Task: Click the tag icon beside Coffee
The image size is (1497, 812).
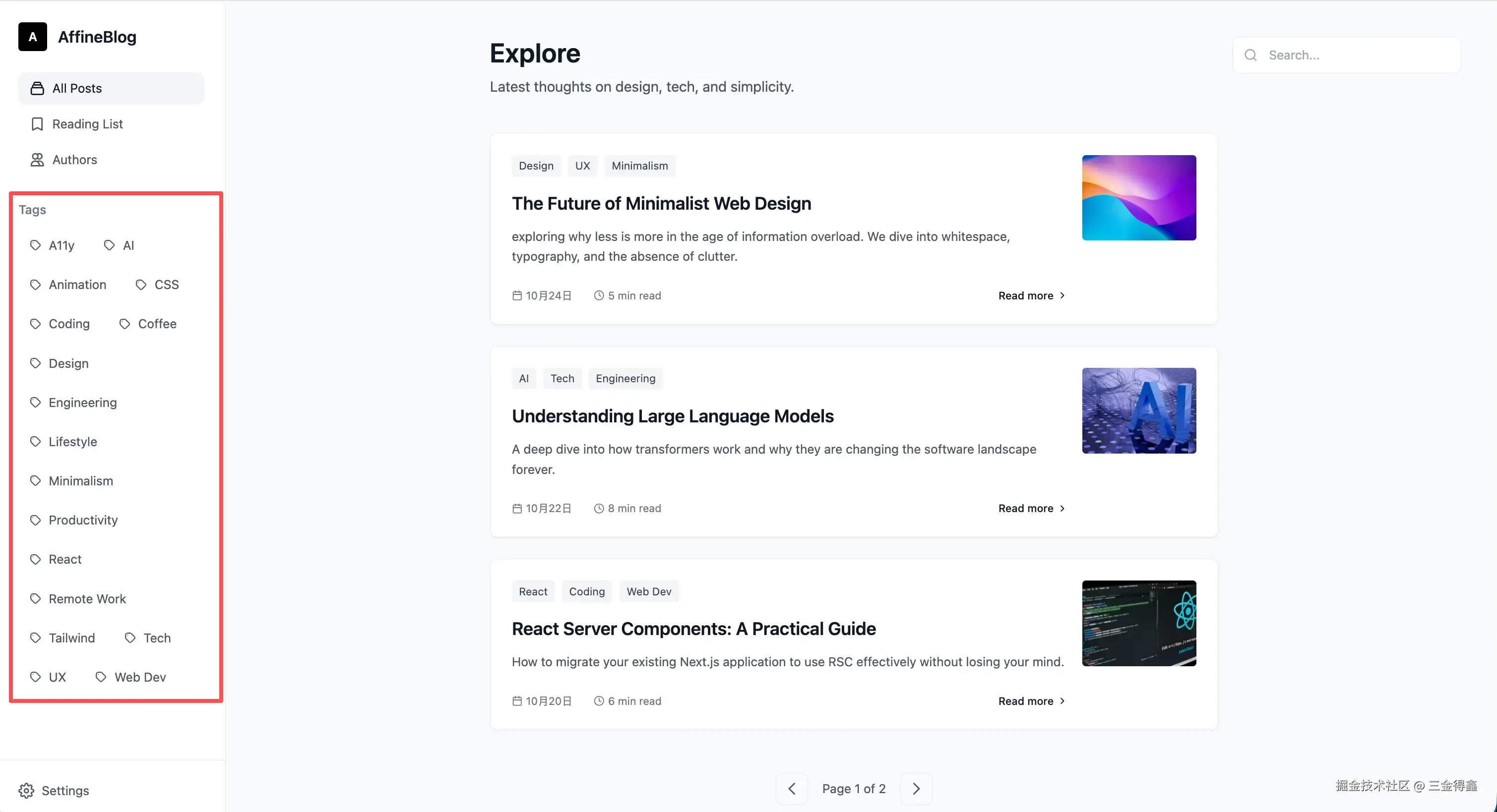Action: 125,324
